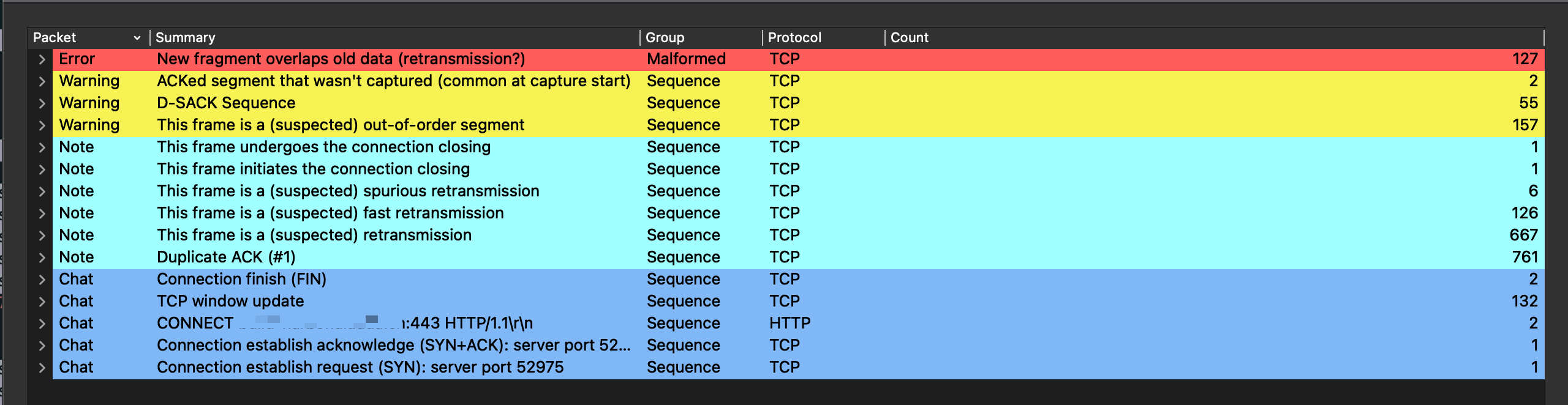The width and height of the screenshot is (1568, 405).
Task: Expand the Duplicate ACK (#1) row
Action: [42, 258]
